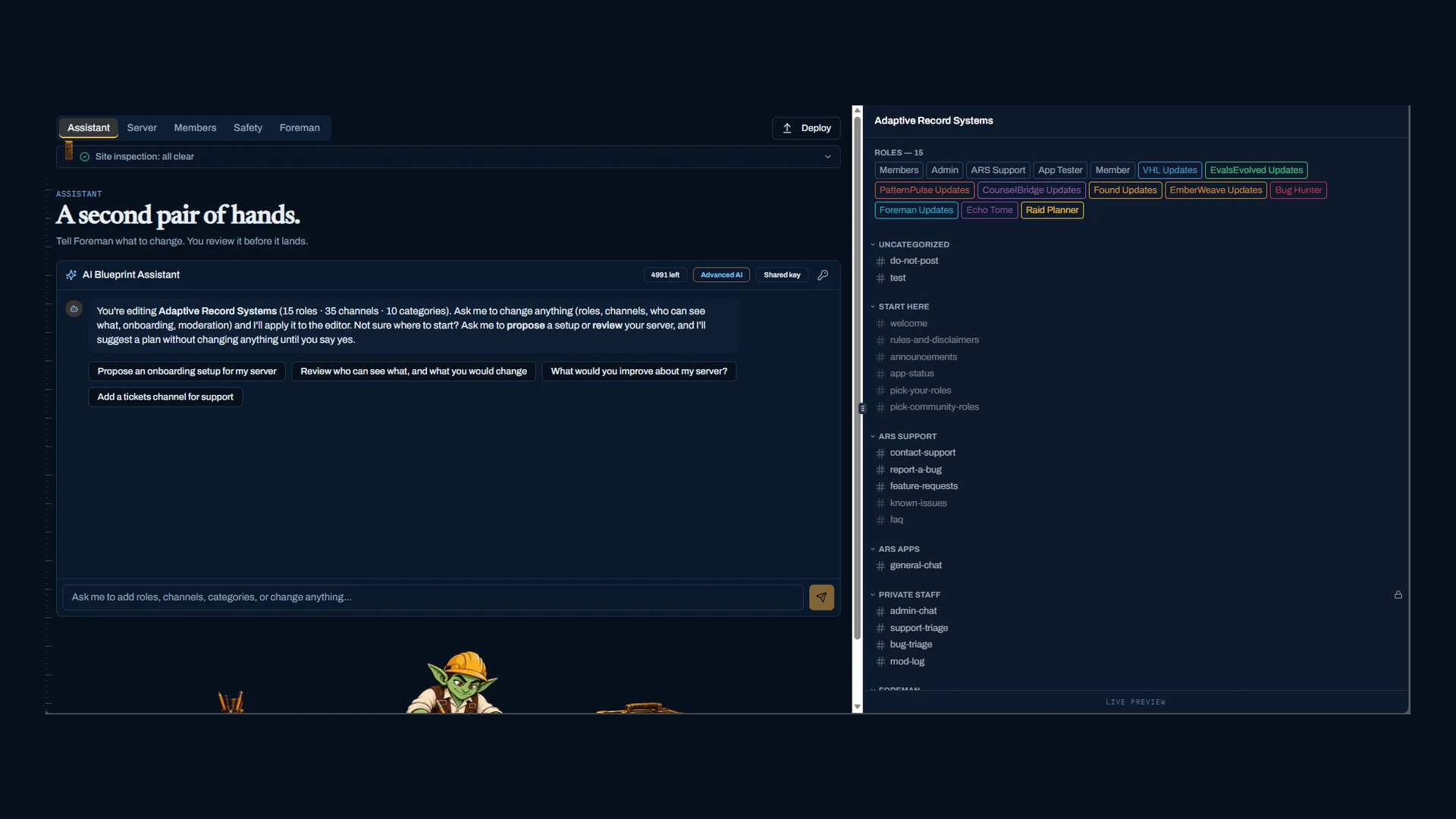
Task: Choose Review who can see what suggestion
Action: coord(413,372)
